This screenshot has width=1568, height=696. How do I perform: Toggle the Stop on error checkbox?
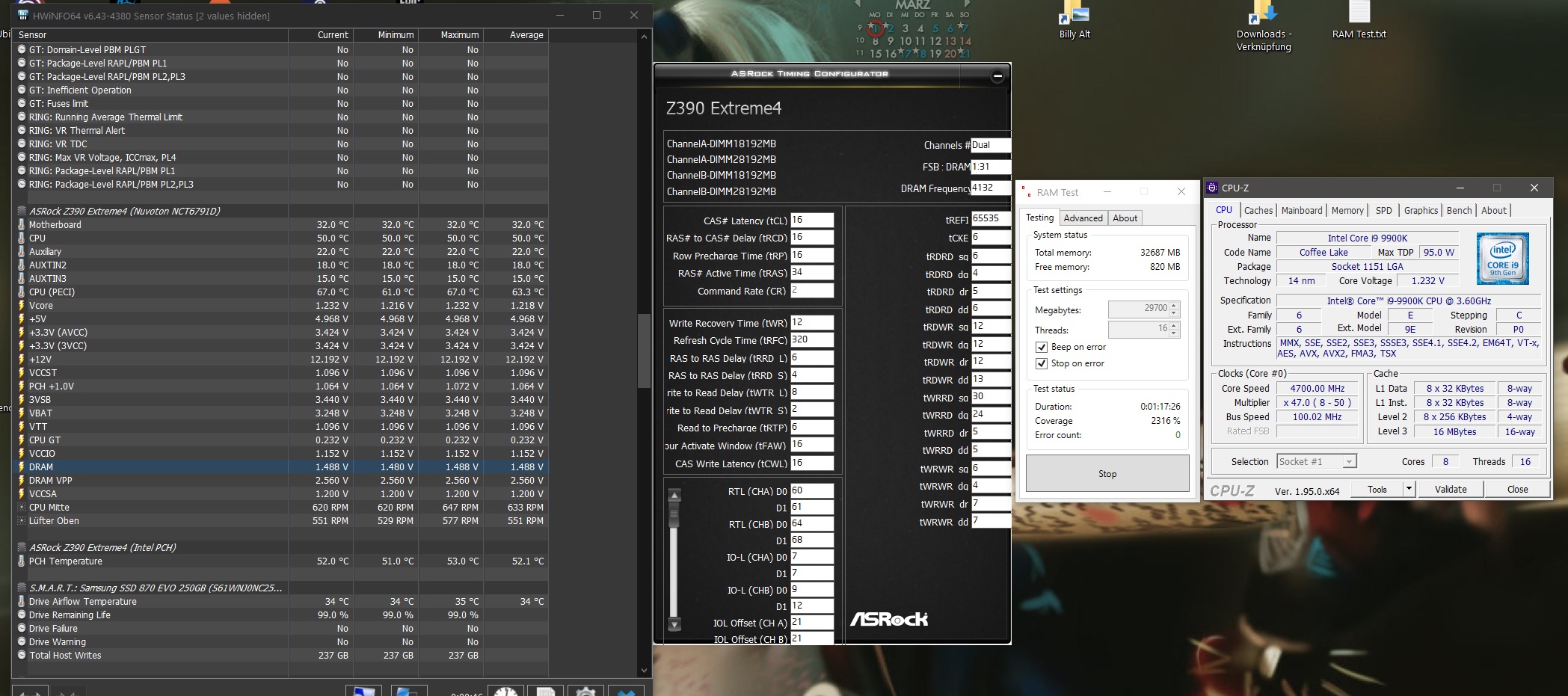(1041, 363)
